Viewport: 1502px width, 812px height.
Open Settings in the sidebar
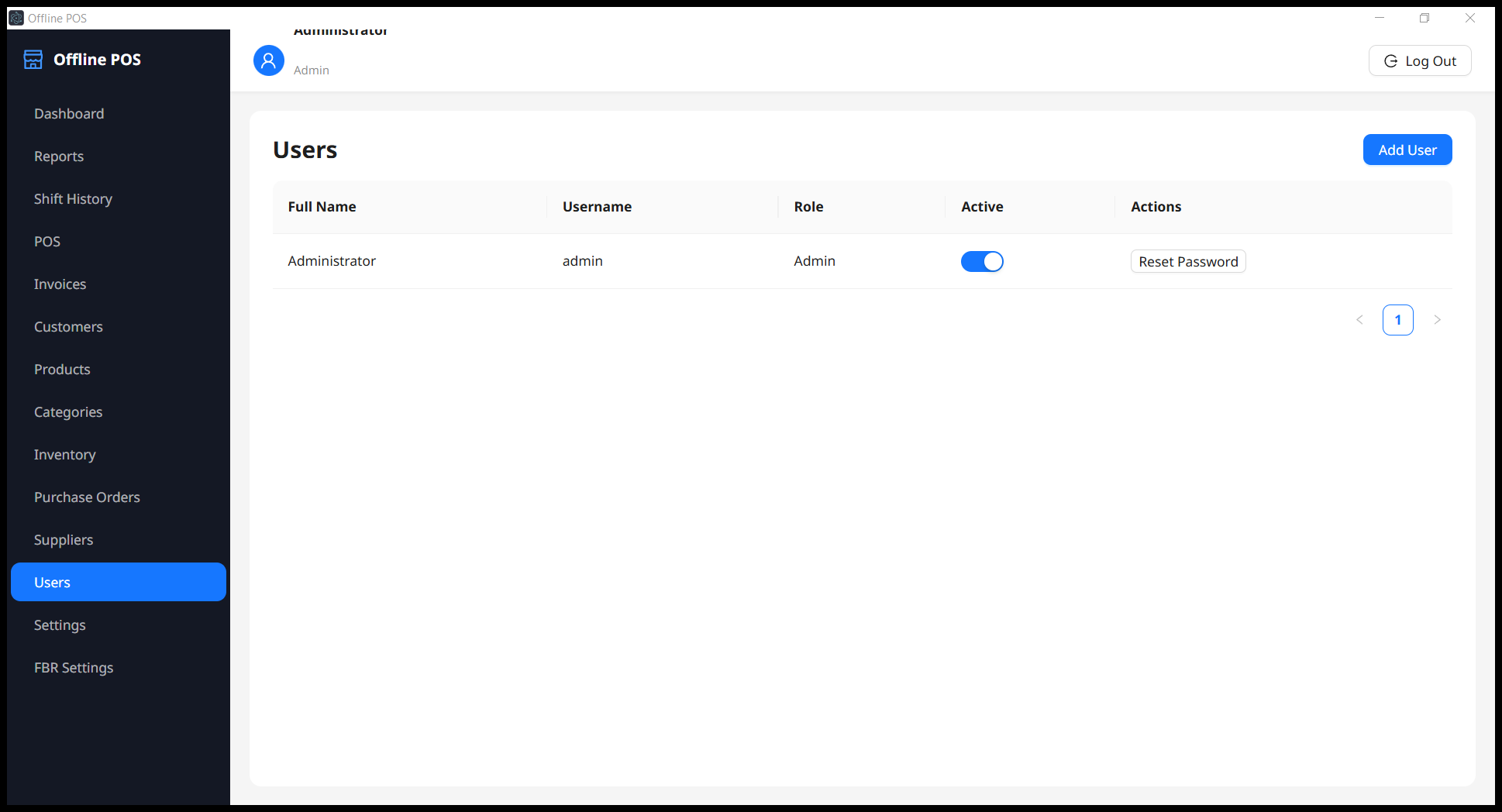(x=119, y=625)
